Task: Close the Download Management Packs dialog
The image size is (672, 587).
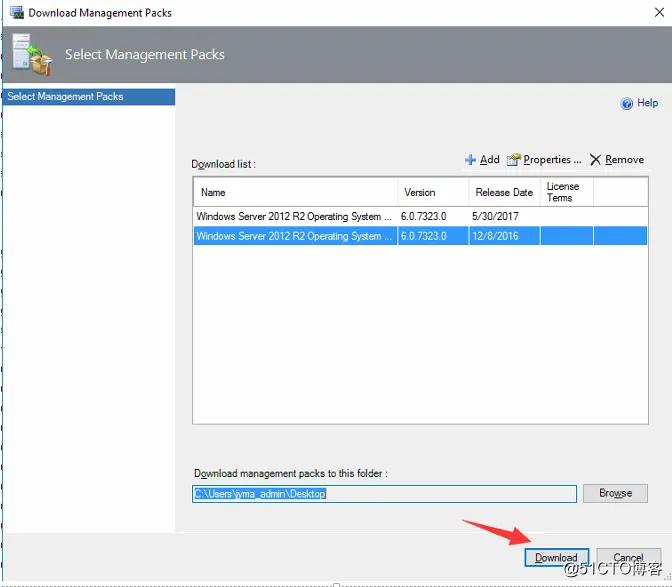Action: pyautogui.click(x=660, y=12)
